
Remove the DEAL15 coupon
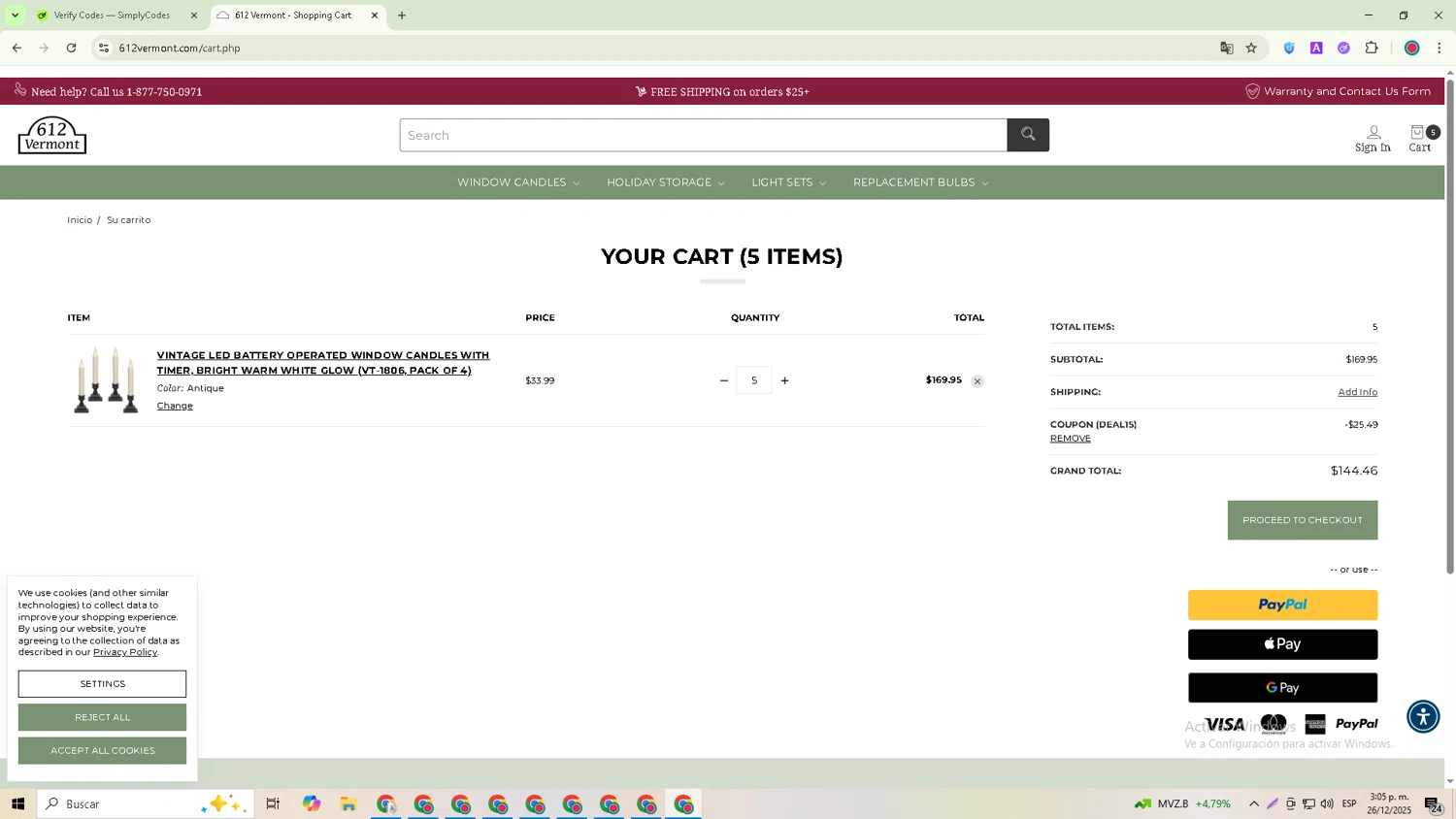(1071, 439)
